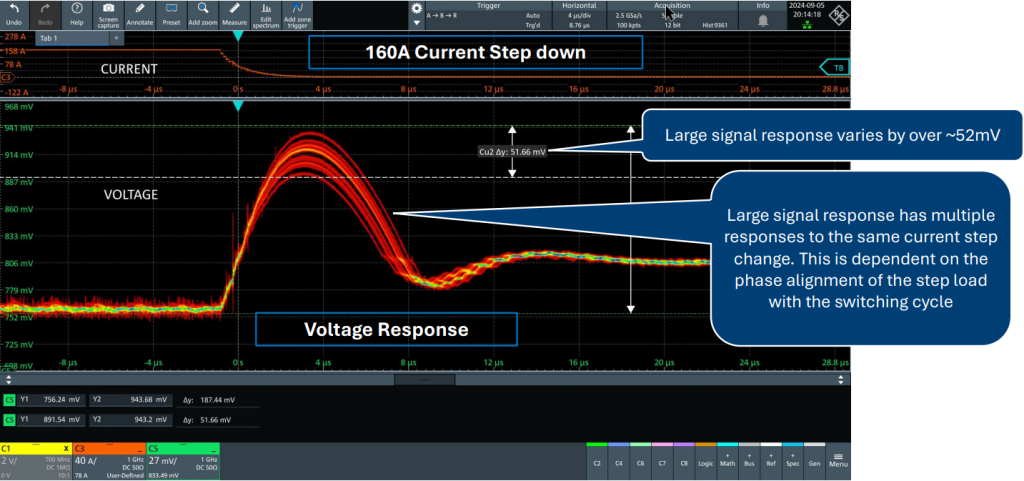Click the trigger position marker on current plot
This screenshot has width=1024, height=481.
(238, 37)
